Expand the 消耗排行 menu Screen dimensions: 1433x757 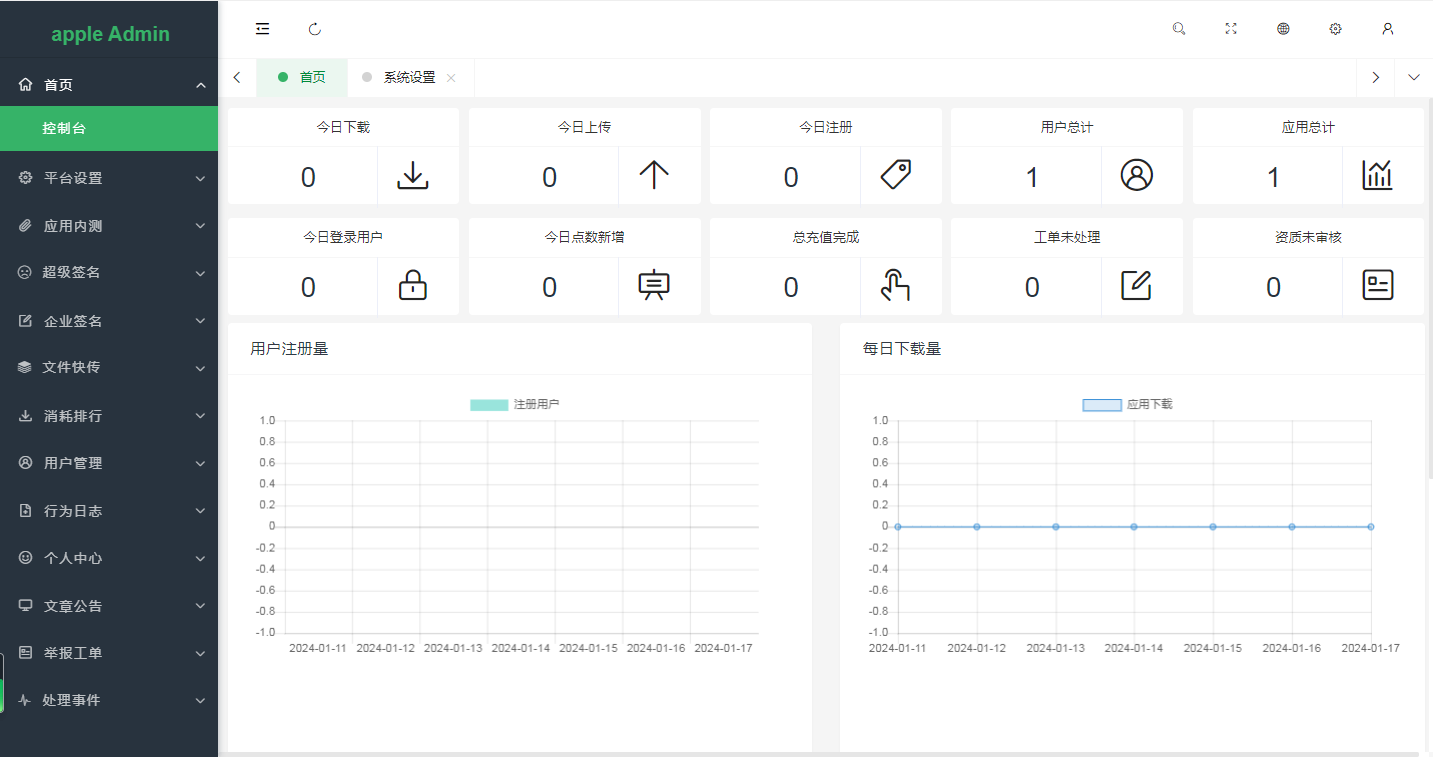coord(200,416)
